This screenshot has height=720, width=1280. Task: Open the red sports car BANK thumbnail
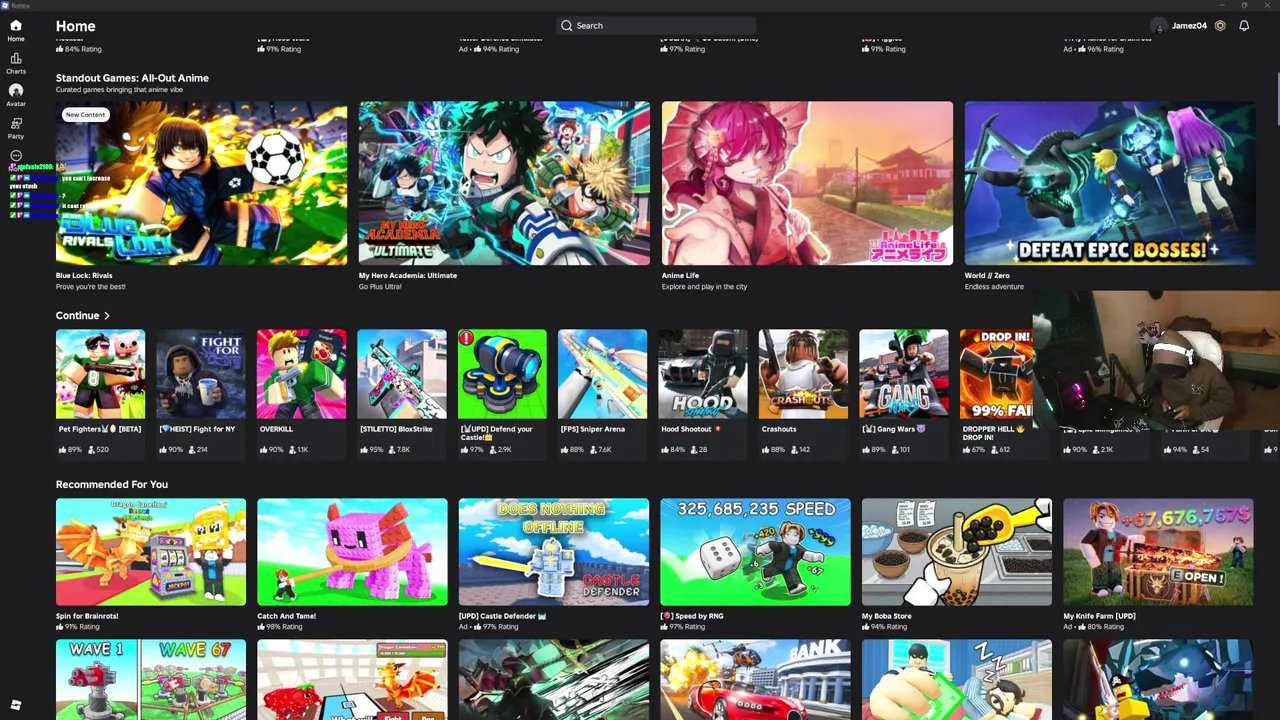(755, 680)
